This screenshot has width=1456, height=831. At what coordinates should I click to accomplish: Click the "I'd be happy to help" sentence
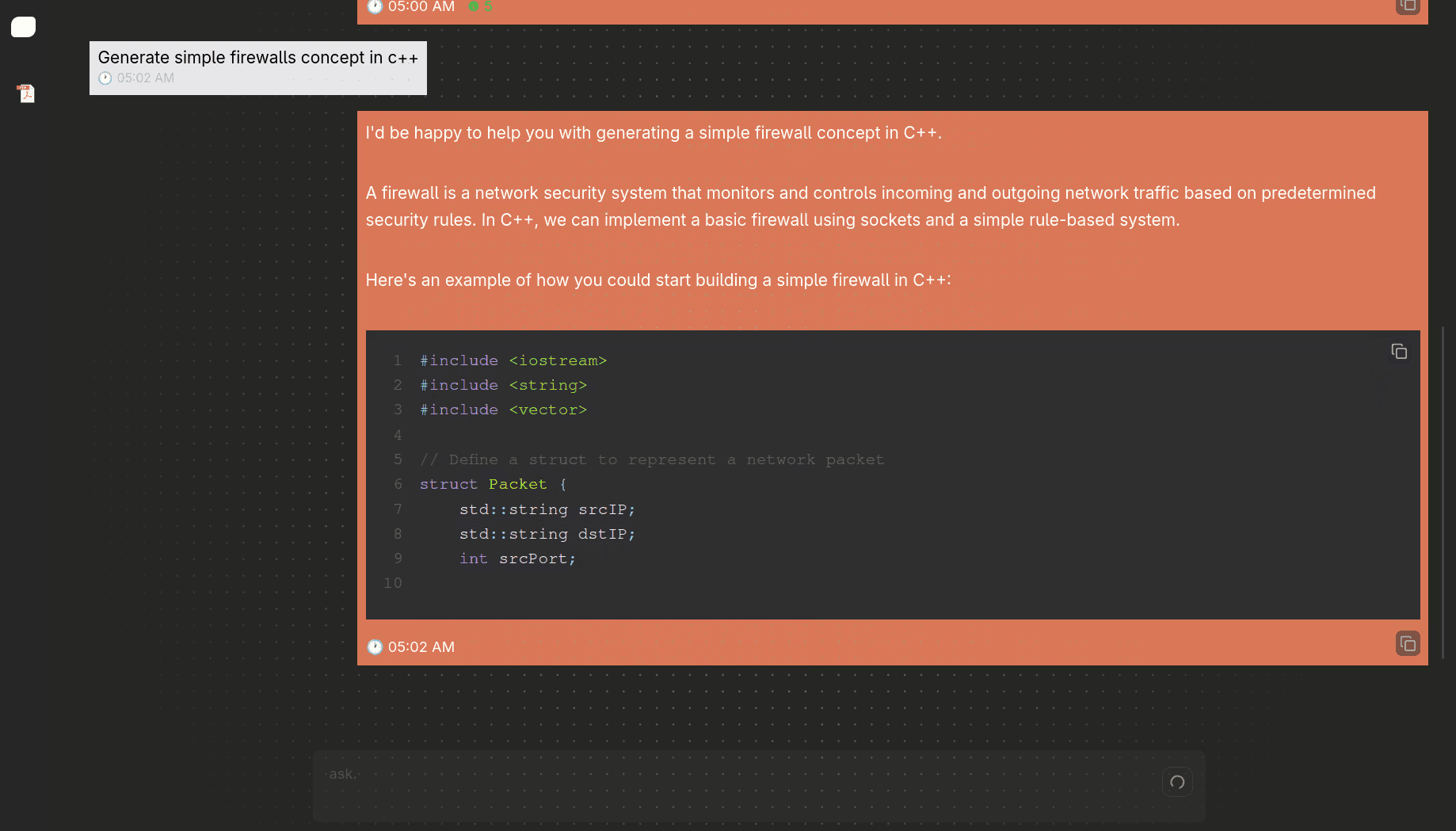[x=653, y=133]
